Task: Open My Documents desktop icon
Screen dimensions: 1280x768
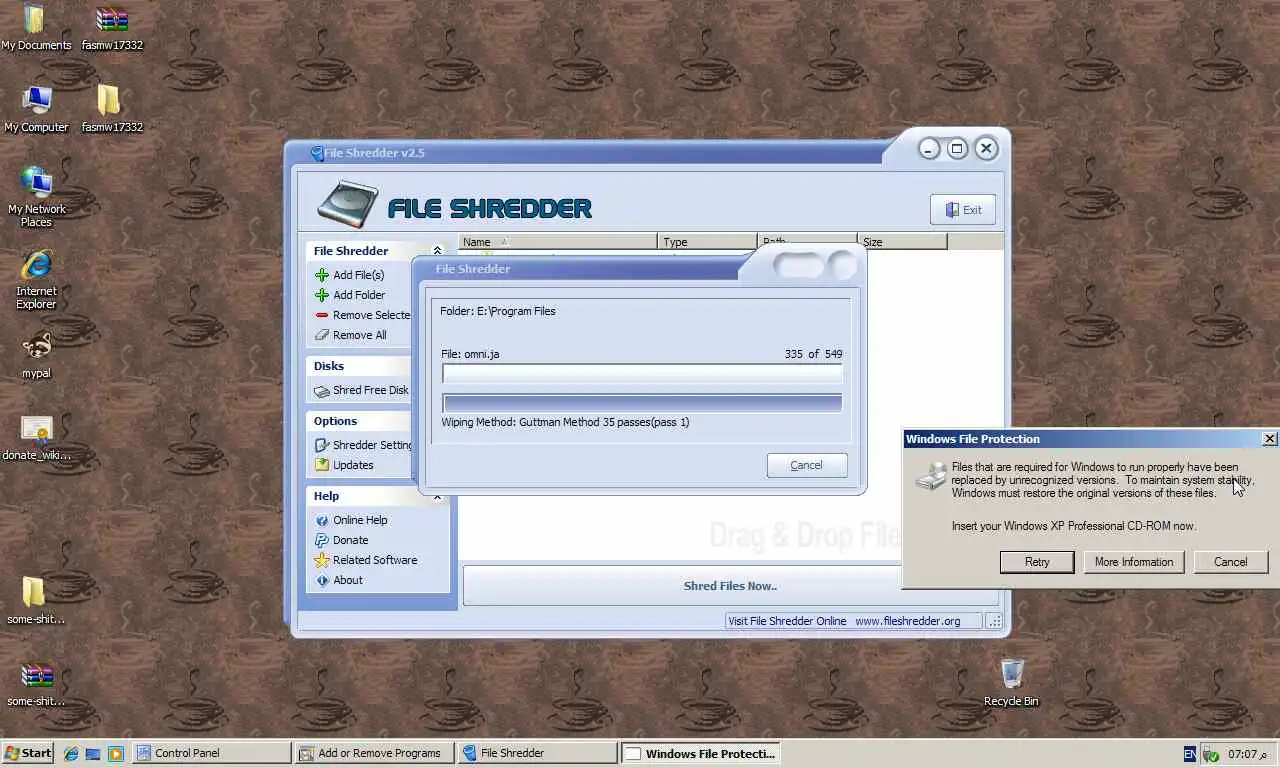Action: point(36,28)
